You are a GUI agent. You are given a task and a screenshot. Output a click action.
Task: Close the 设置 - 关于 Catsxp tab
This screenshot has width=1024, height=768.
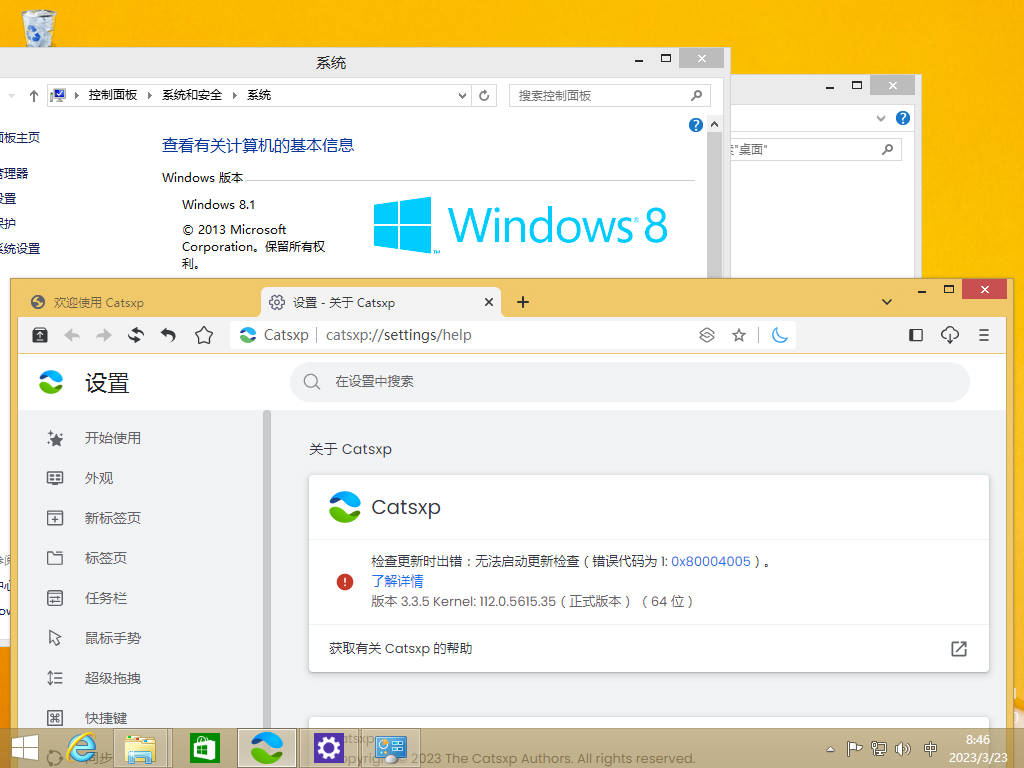click(x=488, y=302)
